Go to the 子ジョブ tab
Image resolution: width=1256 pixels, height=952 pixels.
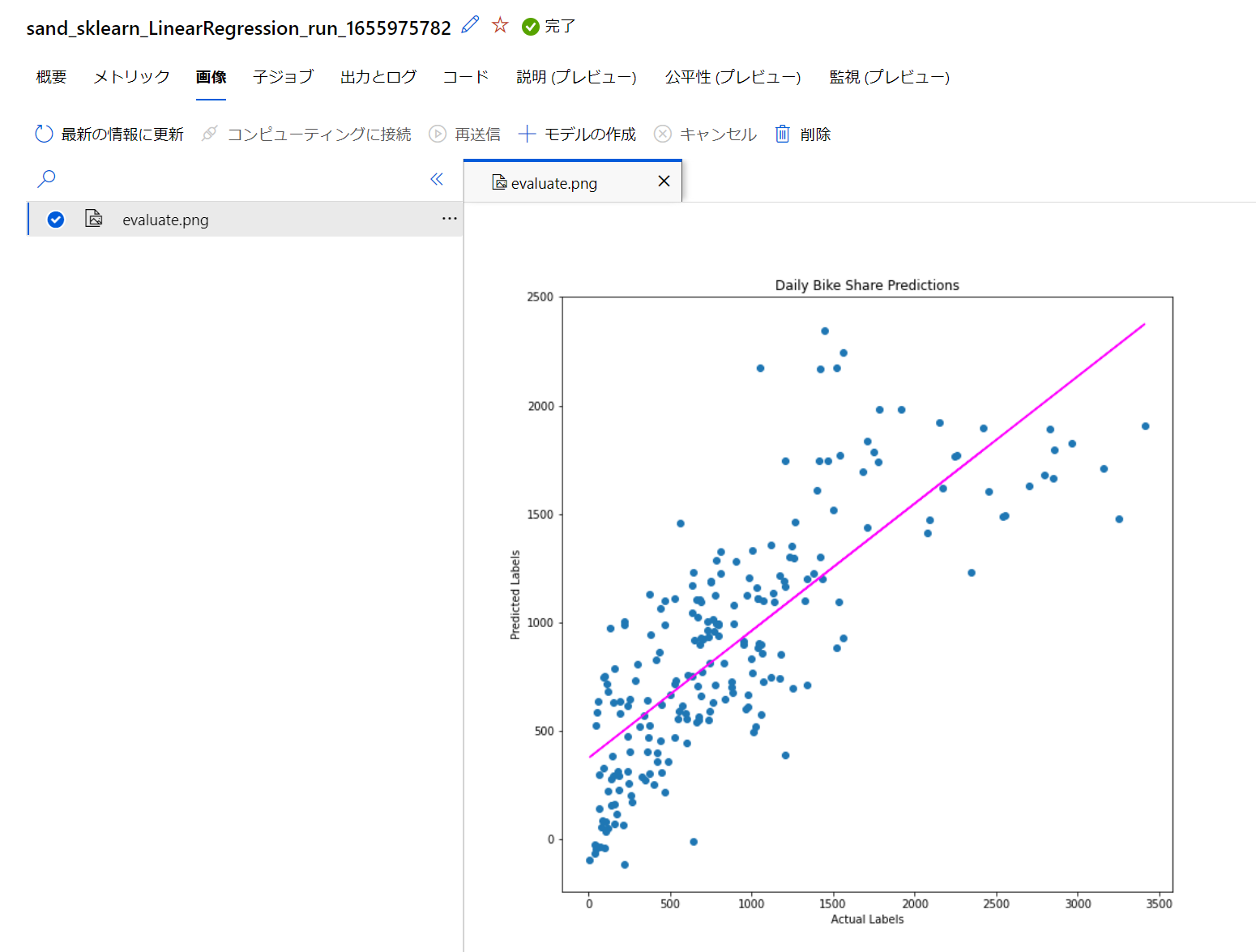point(283,77)
